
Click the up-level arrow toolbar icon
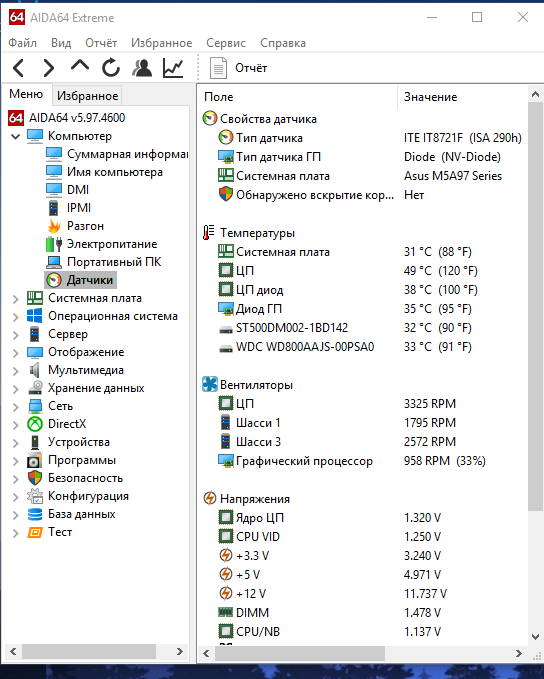coord(80,66)
